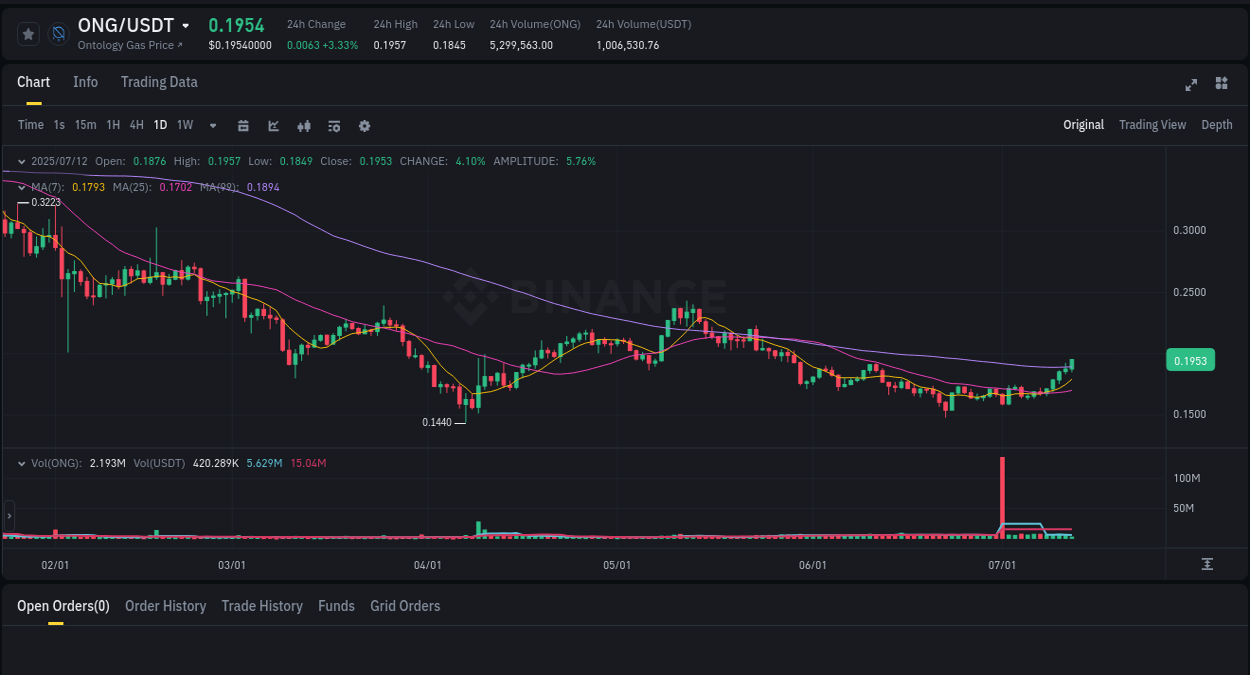Switch chart to Trading View mode

(1152, 125)
